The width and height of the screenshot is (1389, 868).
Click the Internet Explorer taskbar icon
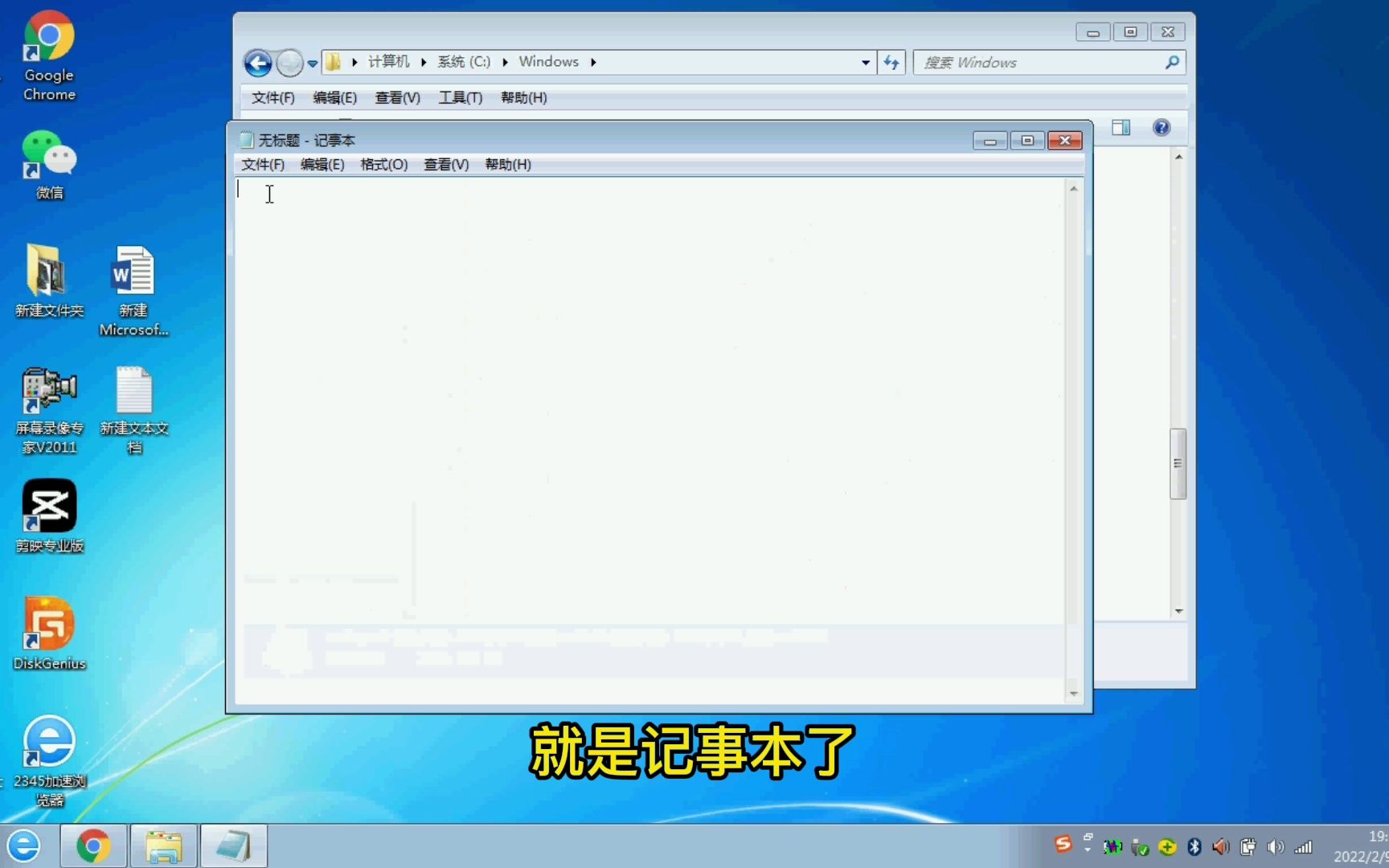24,846
